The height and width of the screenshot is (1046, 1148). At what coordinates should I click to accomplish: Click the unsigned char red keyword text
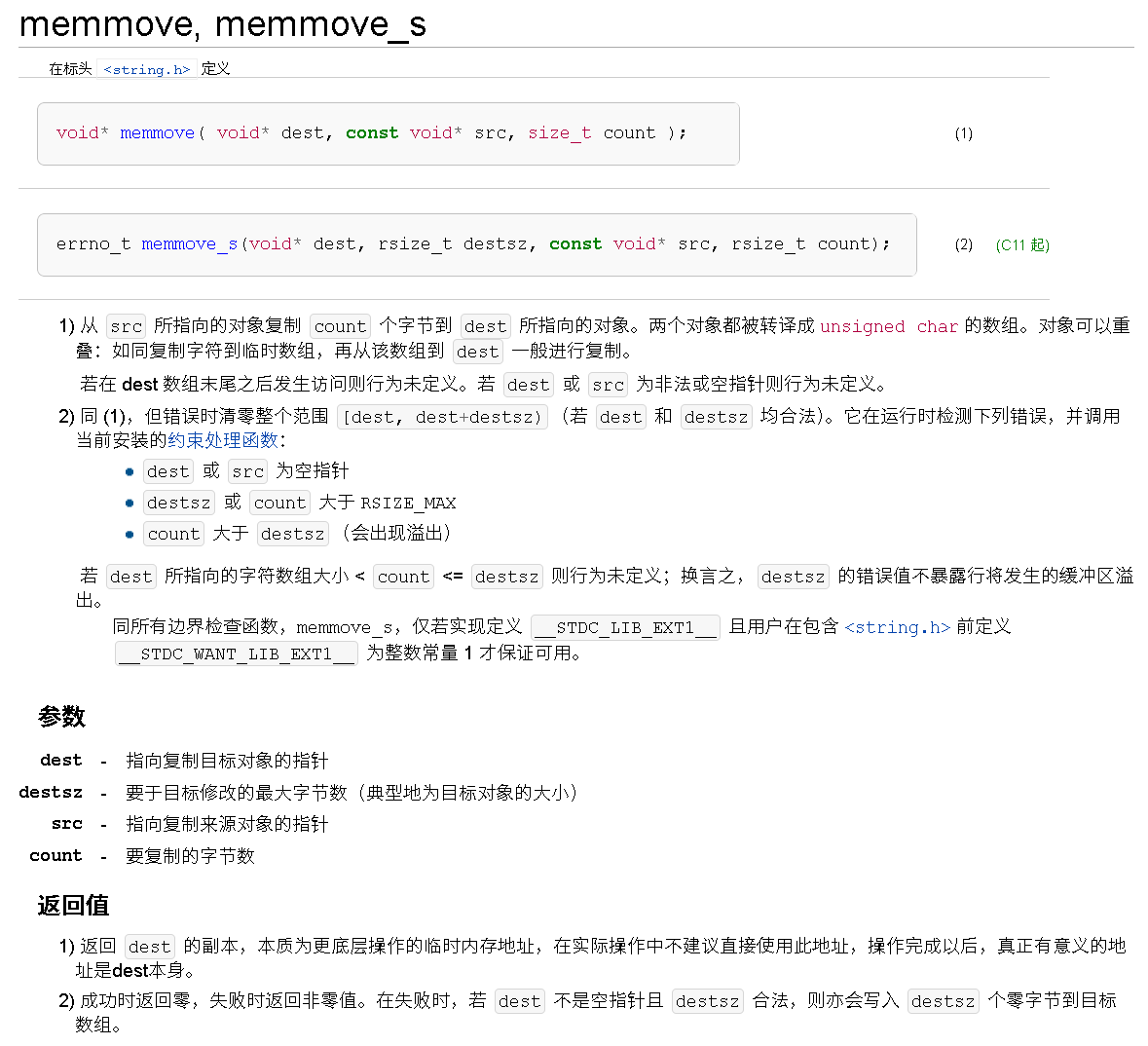[x=889, y=326]
